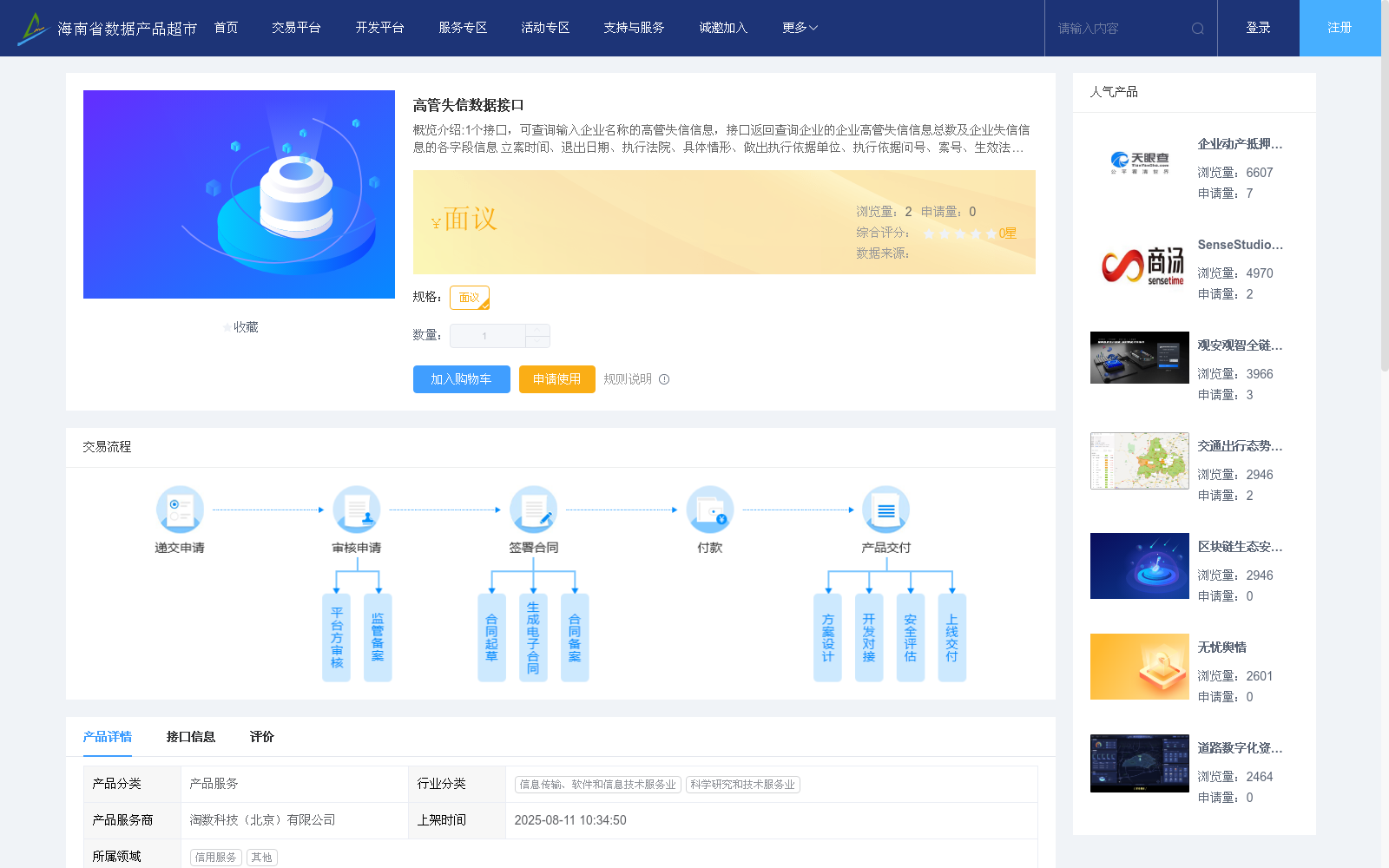Open 交易平台 in the top navigation

295,27
